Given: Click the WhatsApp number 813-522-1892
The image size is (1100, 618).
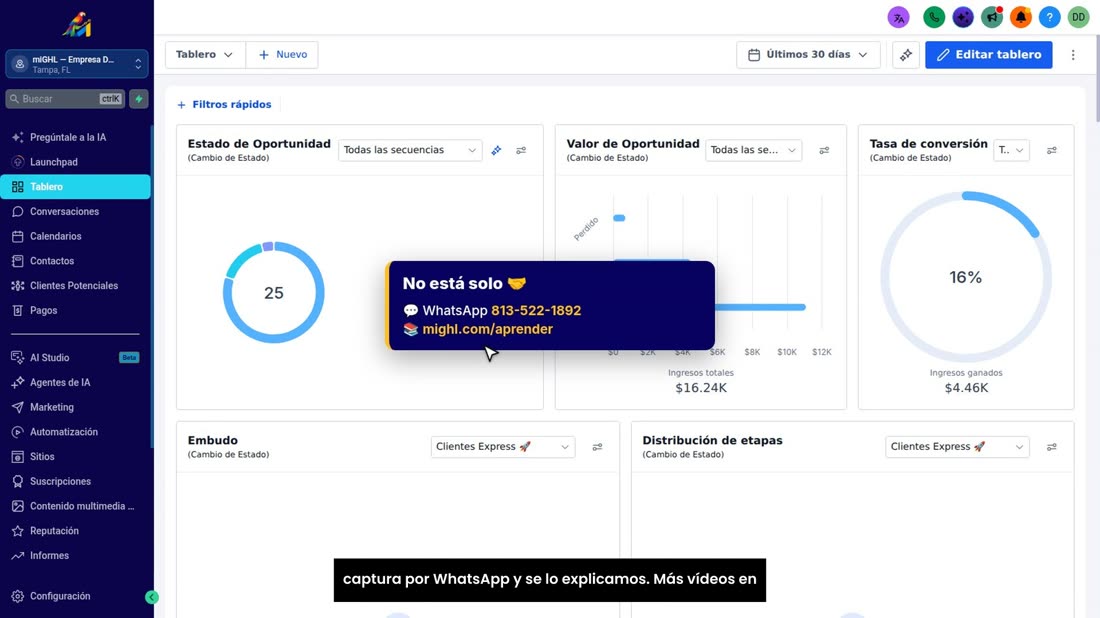Looking at the screenshot, I should (x=536, y=310).
